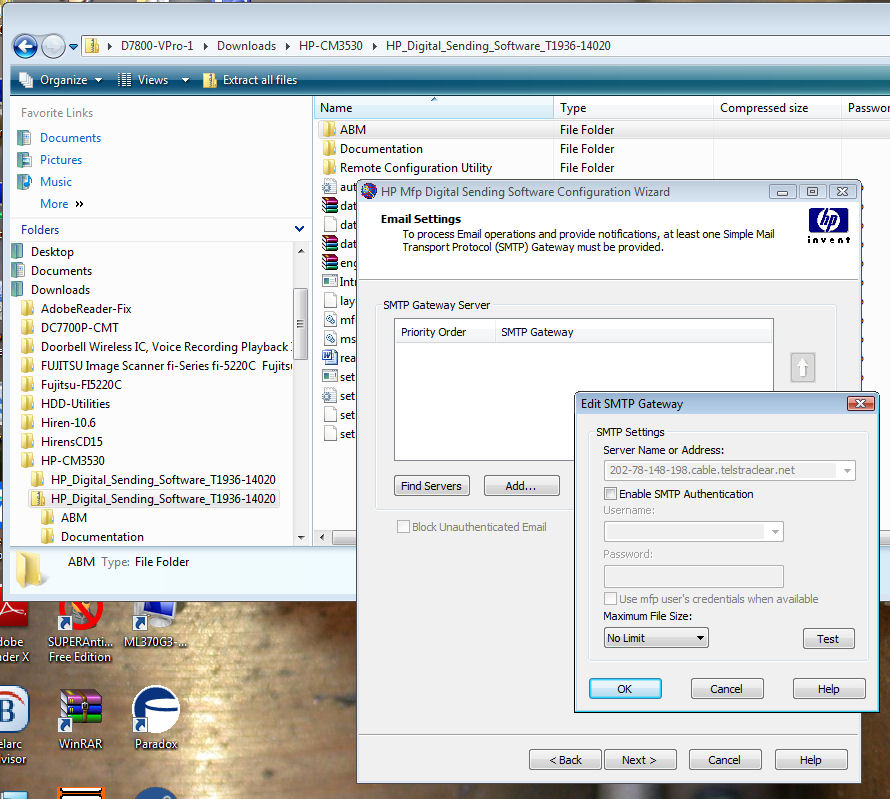The width and height of the screenshot is (890, 799).
Task: Click the move-up priority arrow button
Action: point(802,368)
